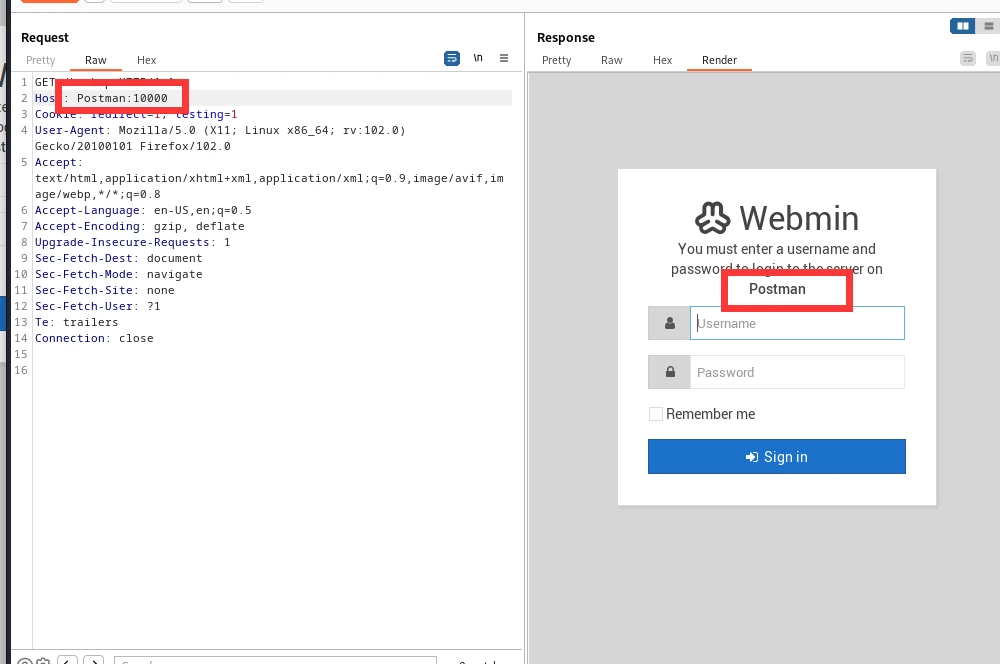Click the Upgrade-Insecure-Requests header line
The width and height of the screenshot is (1000, 664).
coord(133,242)
